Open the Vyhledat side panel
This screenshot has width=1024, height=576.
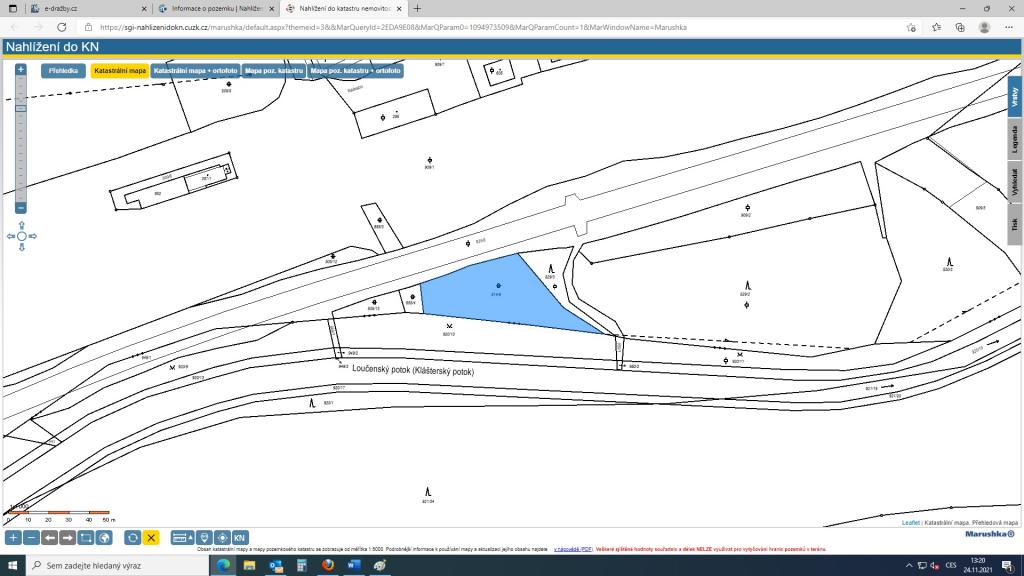pyautogui.click(x=1014, y=182)
